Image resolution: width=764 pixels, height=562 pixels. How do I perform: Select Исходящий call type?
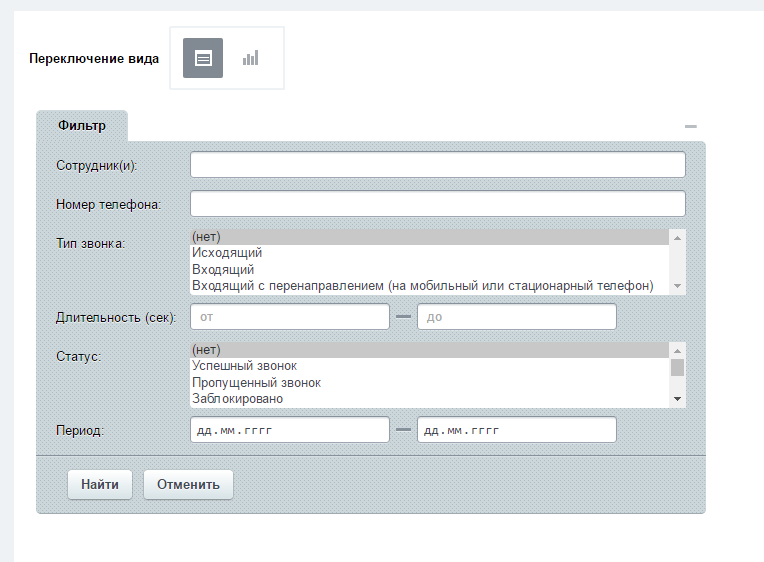point(226,253)
